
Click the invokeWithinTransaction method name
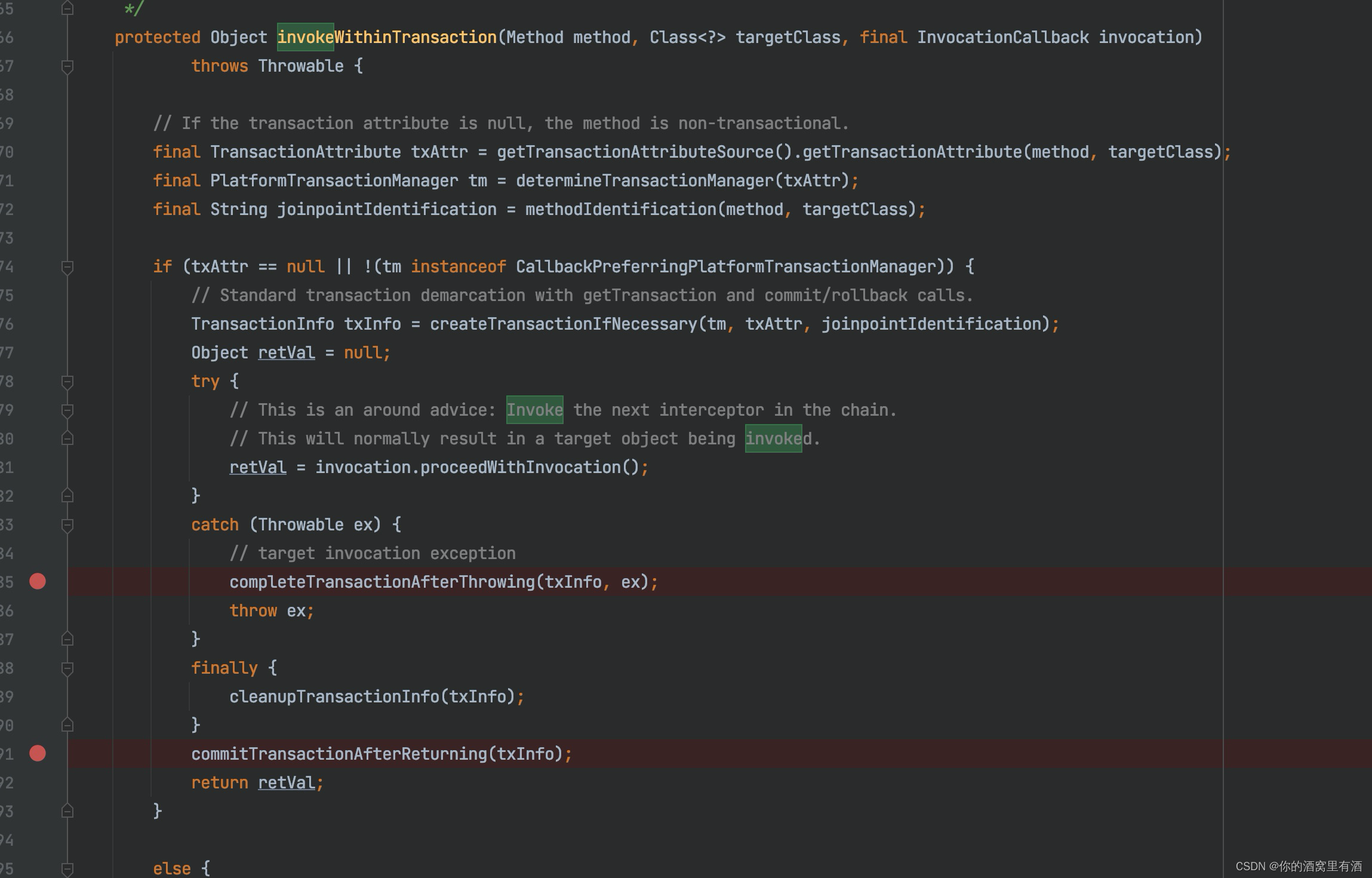coord(387,37)
